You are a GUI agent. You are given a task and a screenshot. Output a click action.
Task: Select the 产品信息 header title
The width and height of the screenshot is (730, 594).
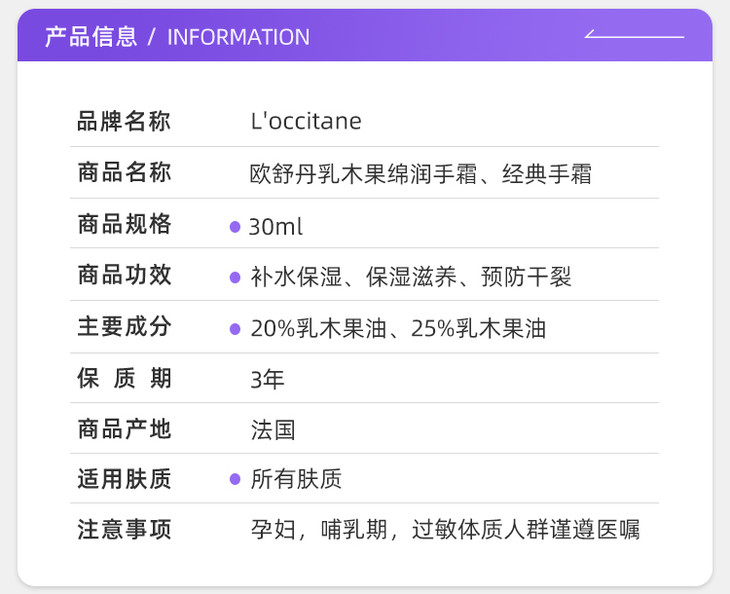point(91,37)
